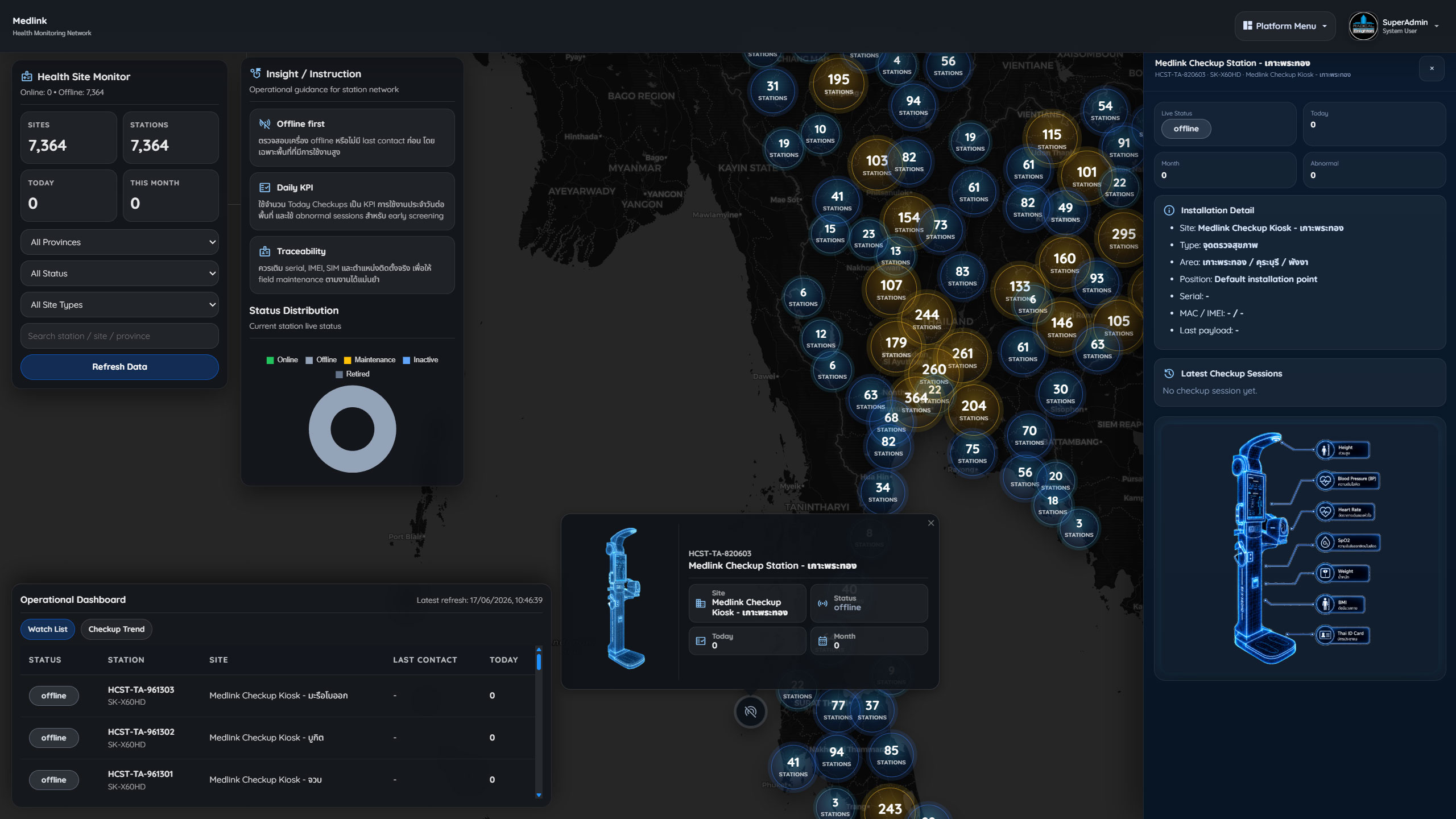This screenshot has width=1456, height=819.
Task: Click the watch list scrollbar up arrow
Action: click(539, 650)
